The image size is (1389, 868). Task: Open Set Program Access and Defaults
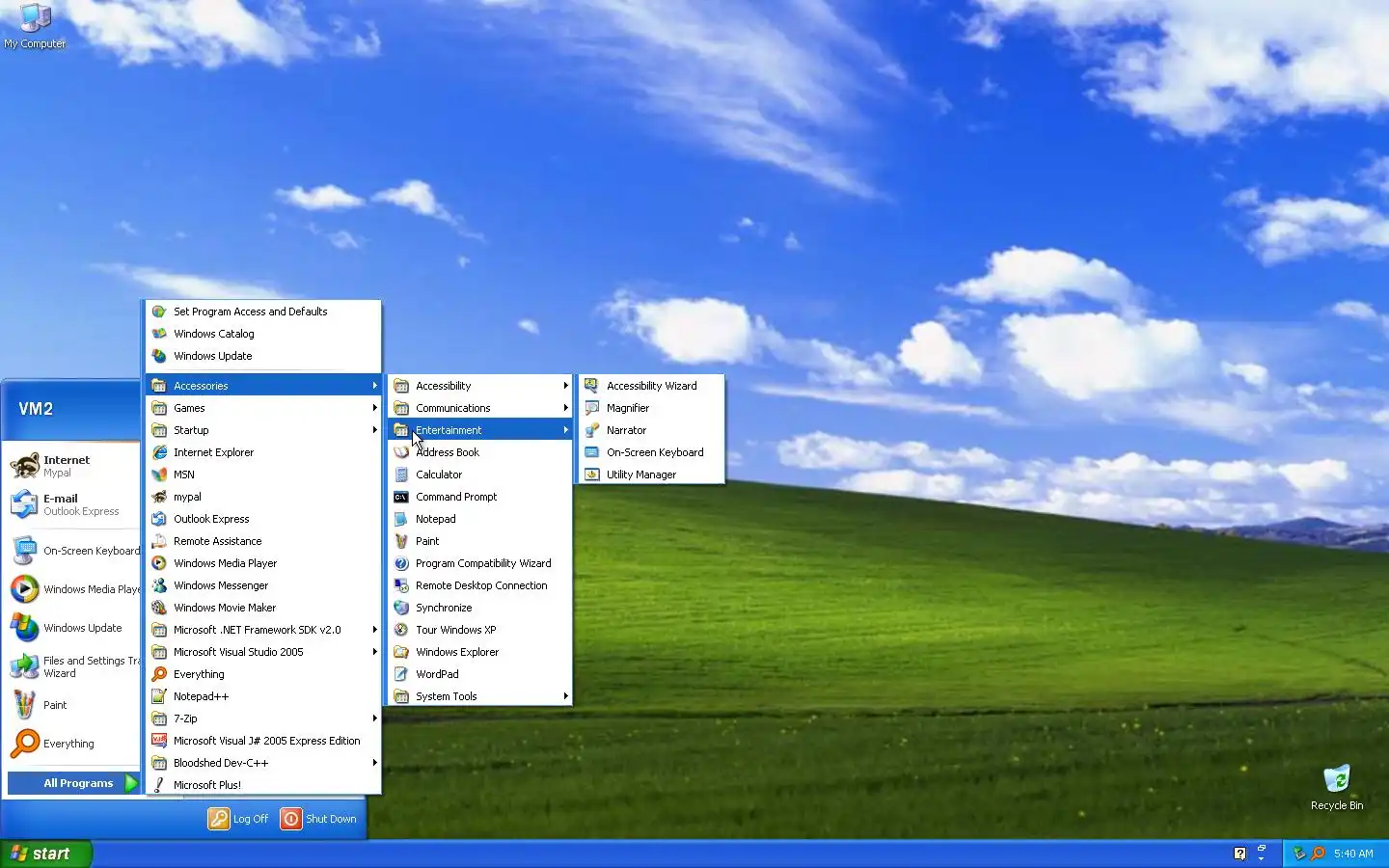point(263,312)
